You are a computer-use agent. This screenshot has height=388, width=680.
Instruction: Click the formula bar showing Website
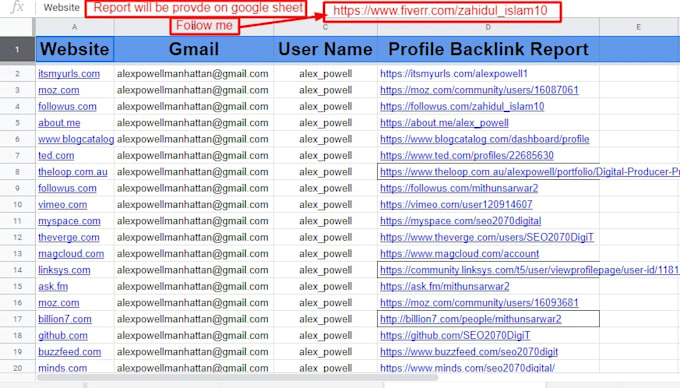(x=62, y=7)
